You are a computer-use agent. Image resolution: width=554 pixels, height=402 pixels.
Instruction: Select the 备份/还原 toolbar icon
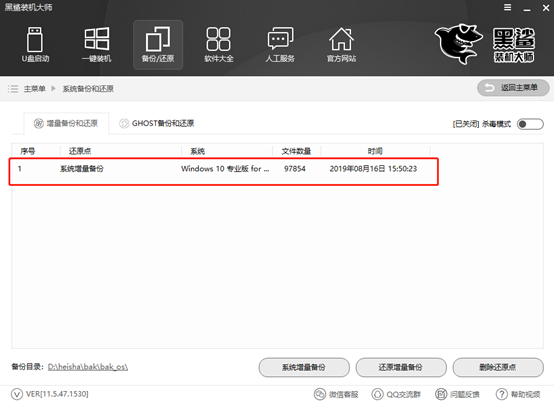click(x=158, y=45)
